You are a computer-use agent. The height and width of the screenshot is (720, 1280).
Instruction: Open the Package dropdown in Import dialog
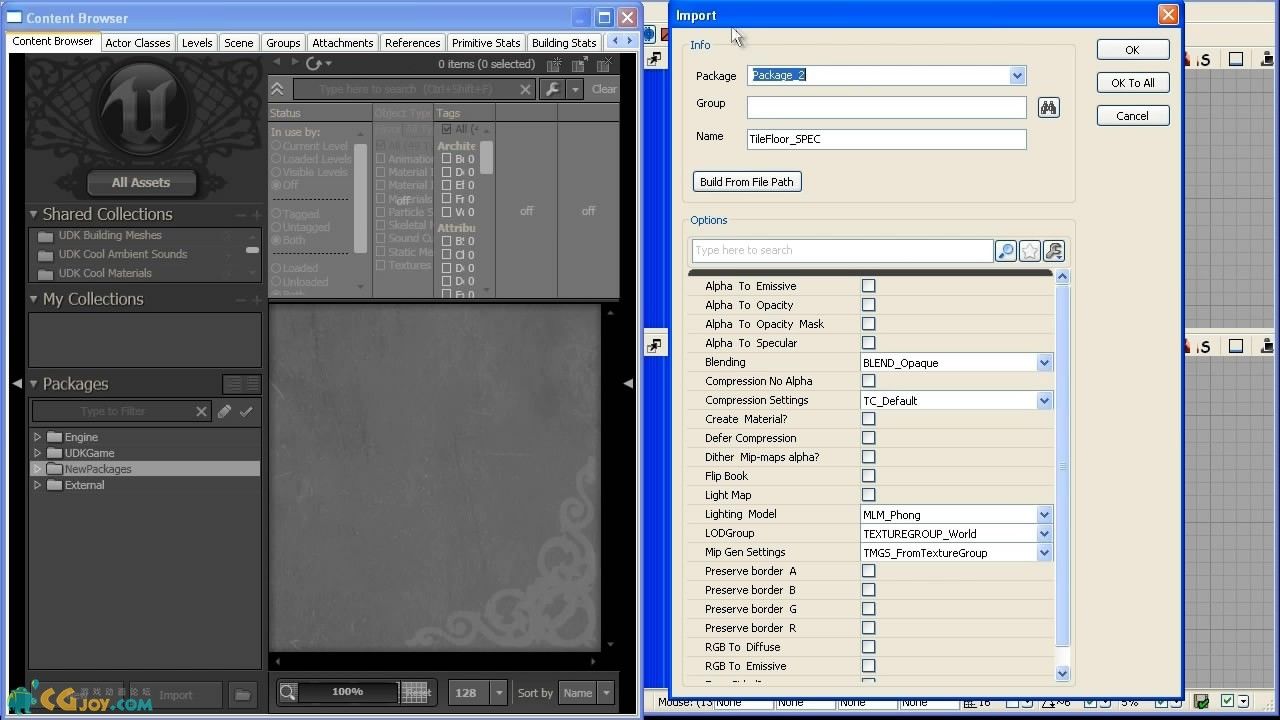click(1017, 76)
